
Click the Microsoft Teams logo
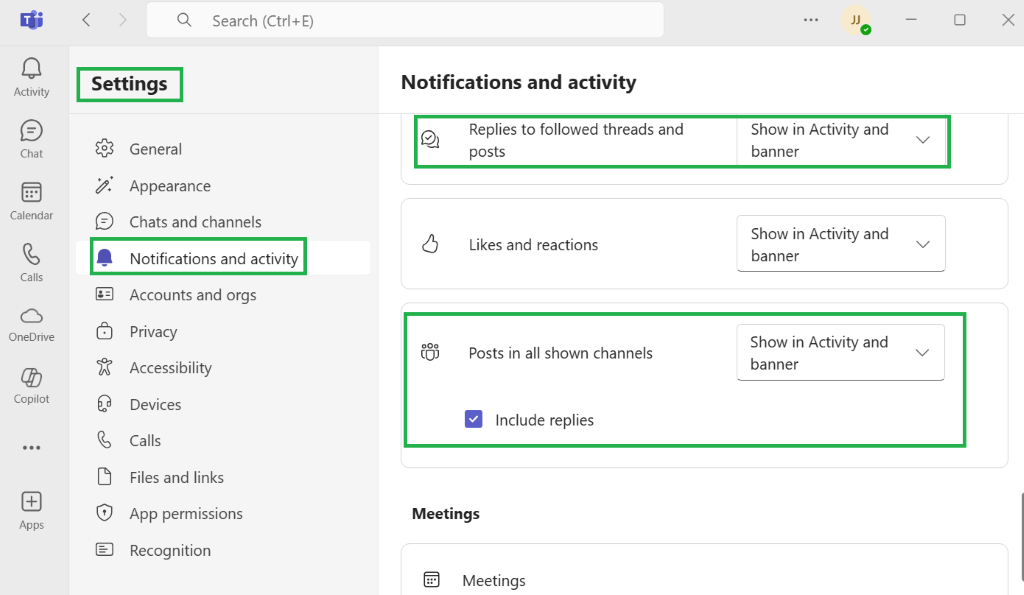coord(31,20)
